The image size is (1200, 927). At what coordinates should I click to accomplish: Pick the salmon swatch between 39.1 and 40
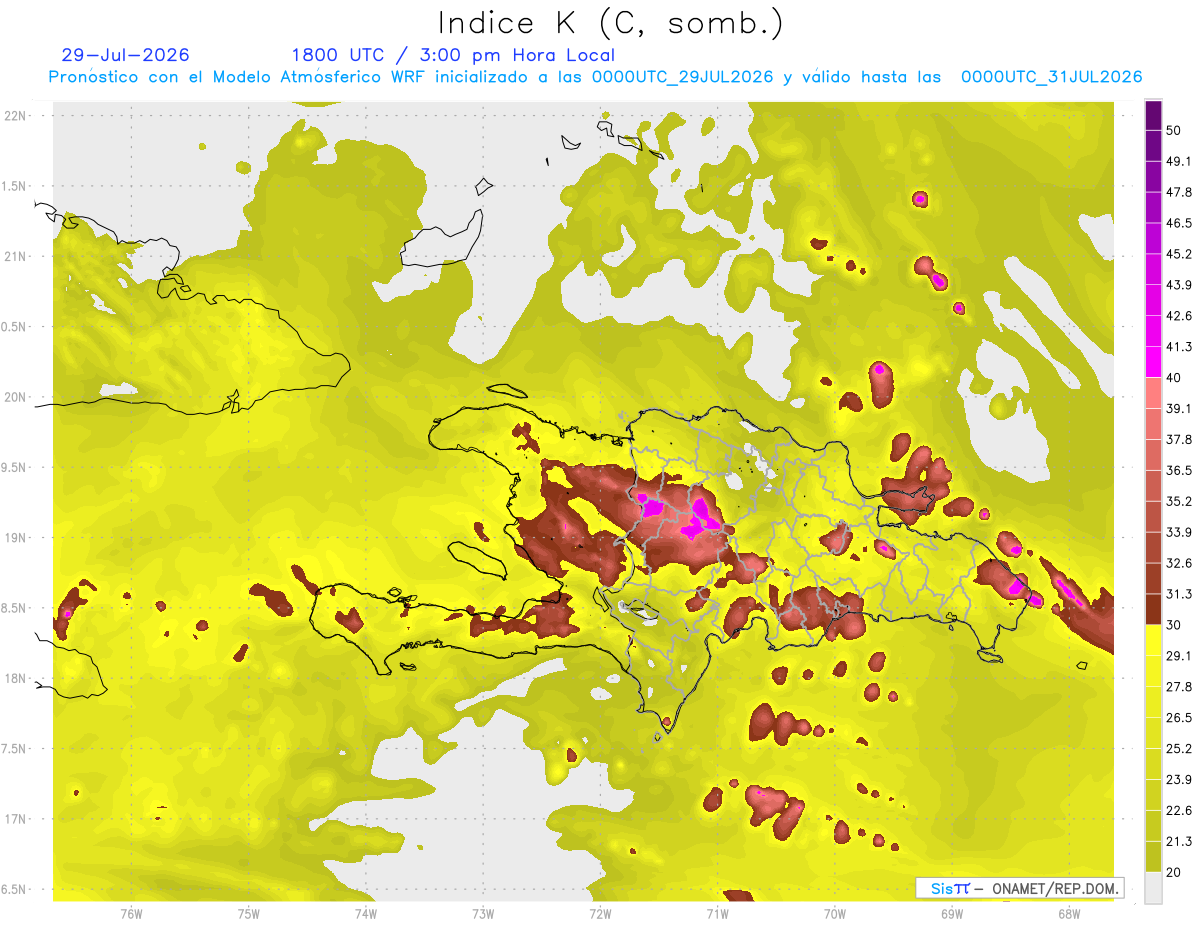pos(1153,393)
